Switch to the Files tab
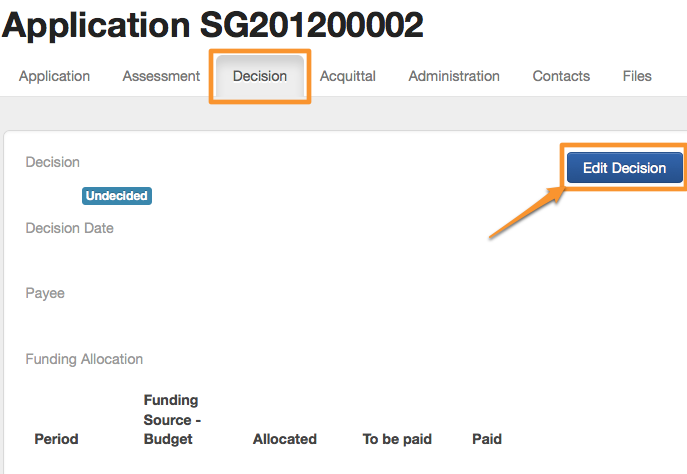 pos(637,76)
